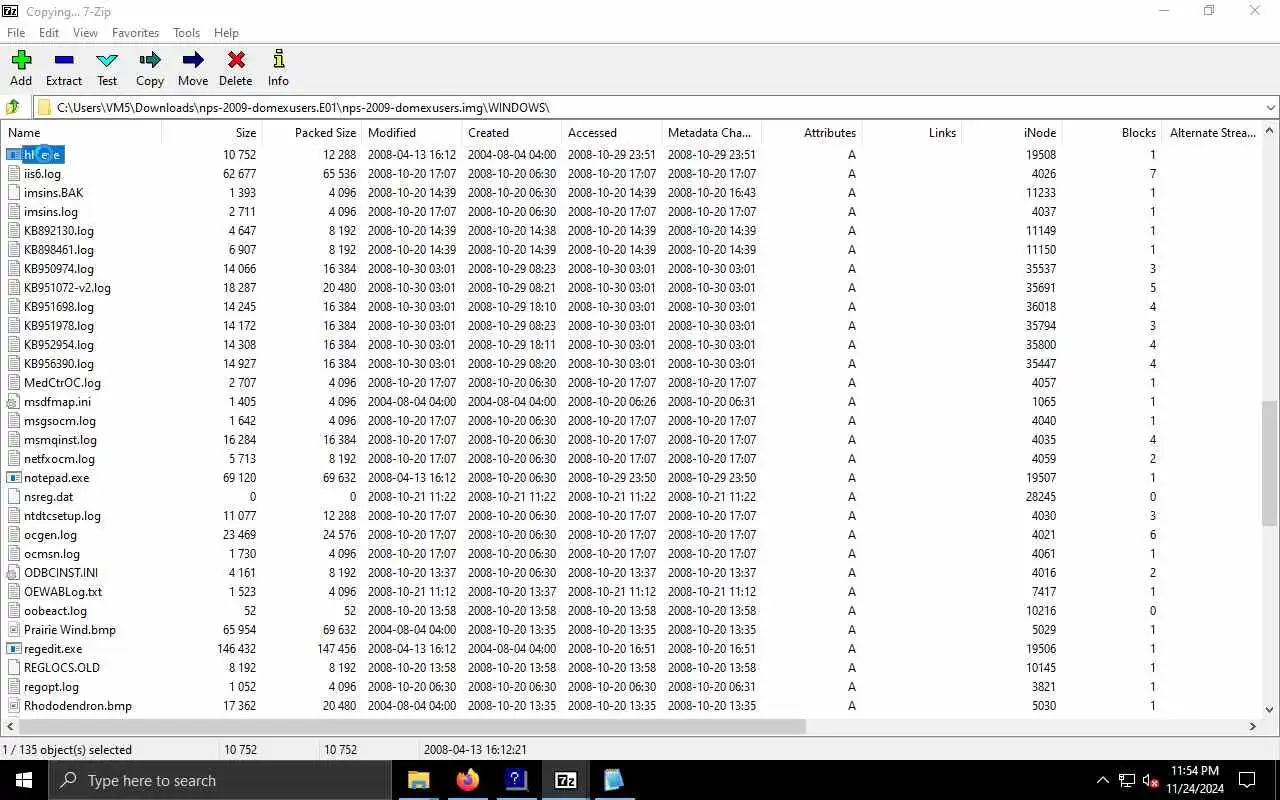Open Firefox from the taskbar
Image resolution: width=1280 pixels, height=800 pixels.
[x=467, y=780]
